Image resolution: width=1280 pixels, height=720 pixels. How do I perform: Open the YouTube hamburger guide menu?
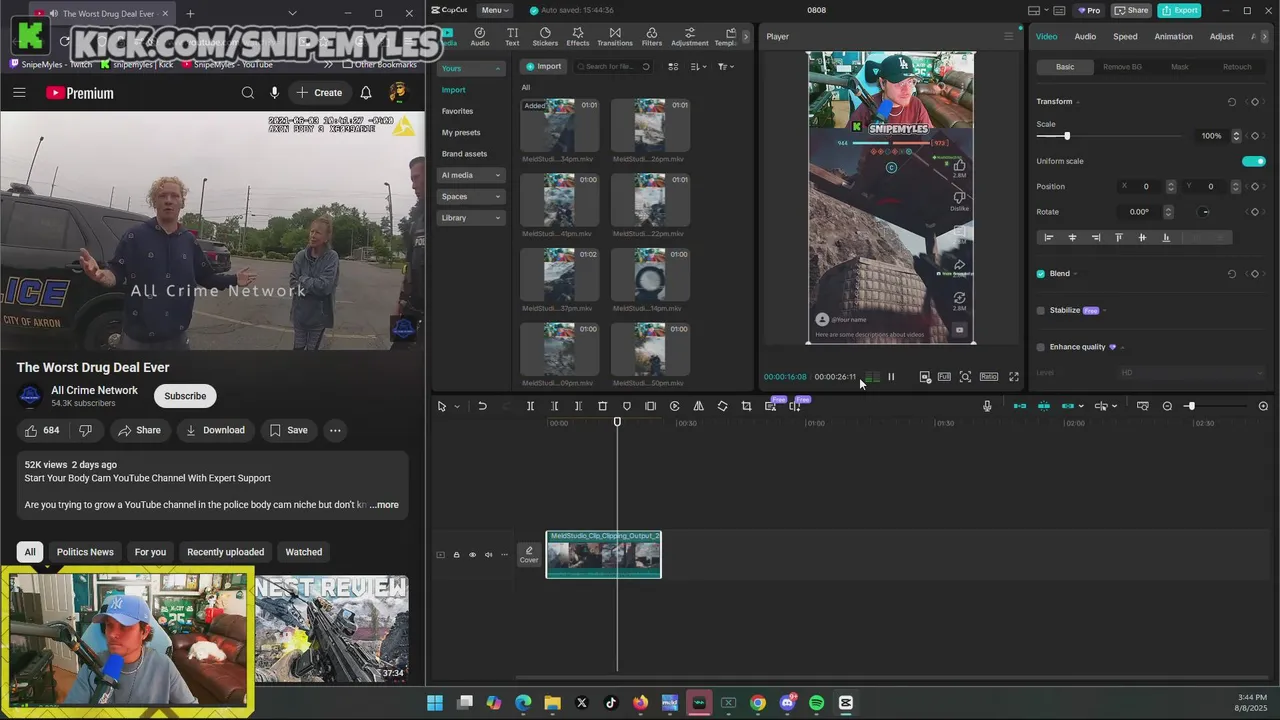coord(19,93)
